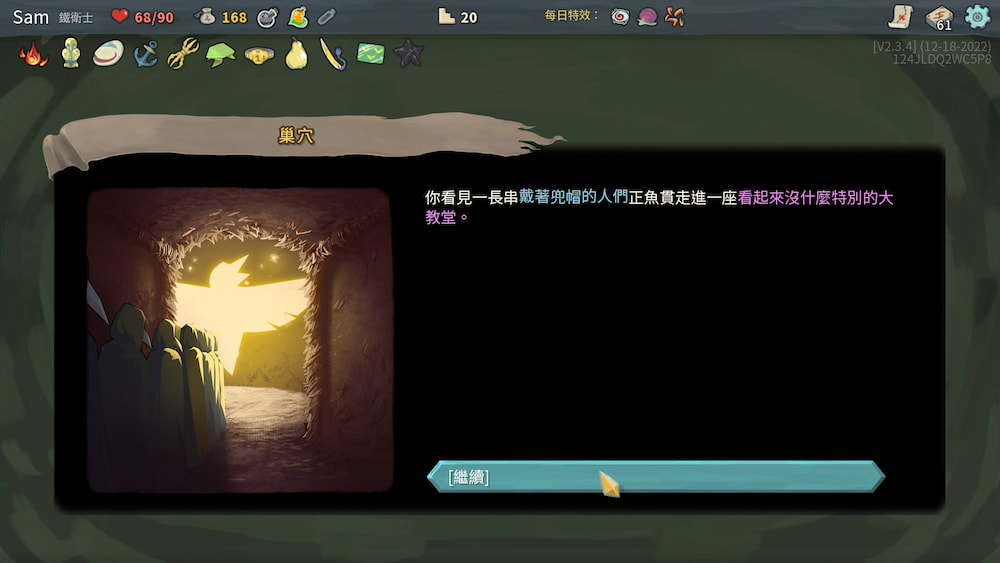This screenshot has width=1000, height=563.
Task: Click the blue Anchor relic
Action: point(146,53)
